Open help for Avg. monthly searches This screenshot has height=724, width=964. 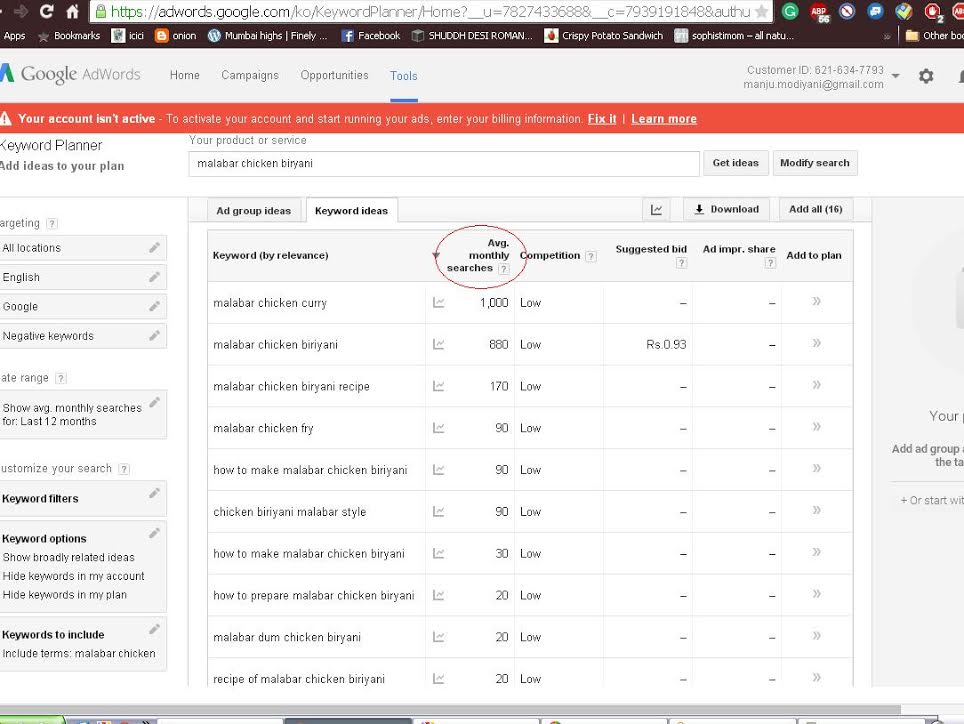tap(504, 269)
